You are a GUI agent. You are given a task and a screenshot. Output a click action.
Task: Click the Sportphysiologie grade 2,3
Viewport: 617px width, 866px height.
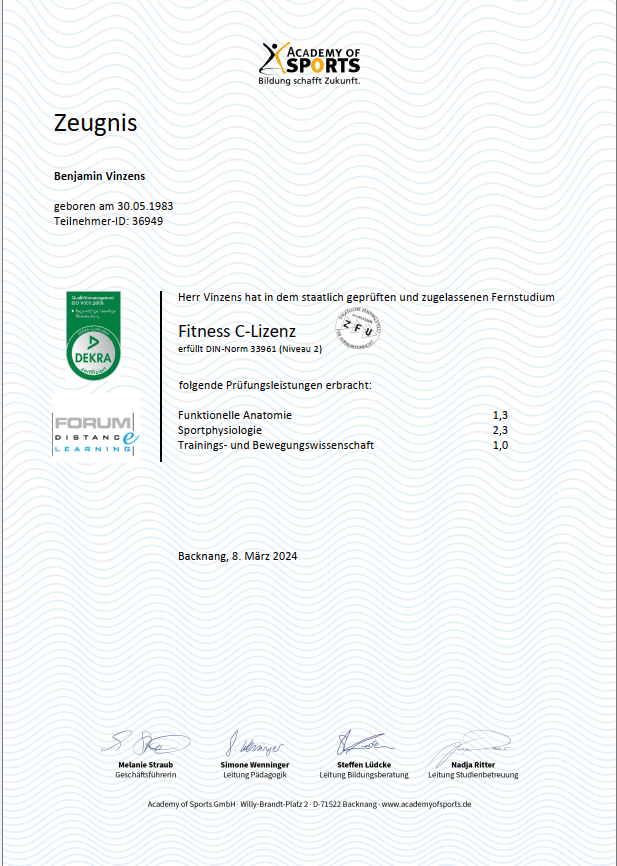click(500, 430)
